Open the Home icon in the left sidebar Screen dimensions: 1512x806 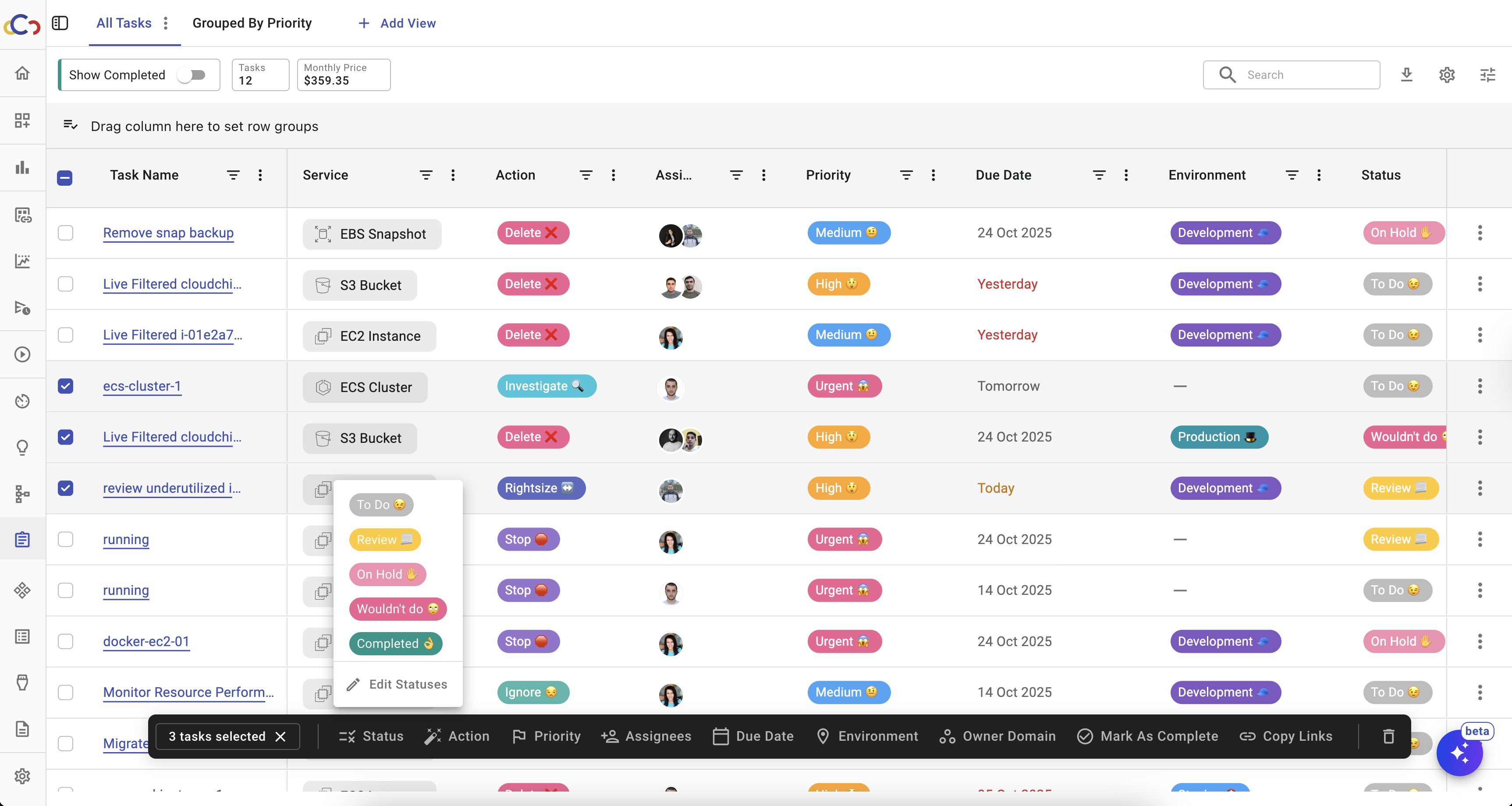pos(22,73)
